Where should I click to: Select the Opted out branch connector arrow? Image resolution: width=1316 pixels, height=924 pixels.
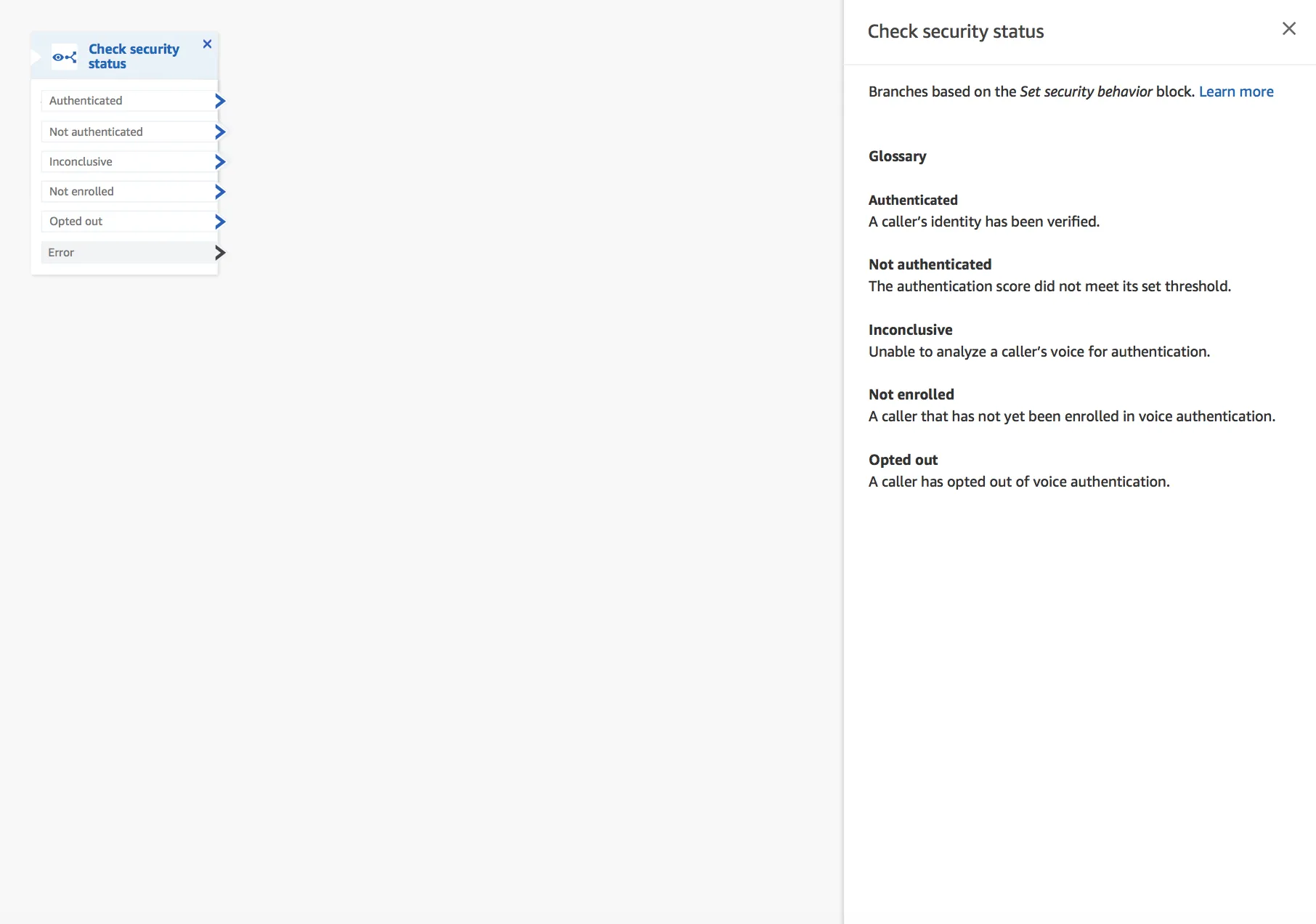pos(219,222)
